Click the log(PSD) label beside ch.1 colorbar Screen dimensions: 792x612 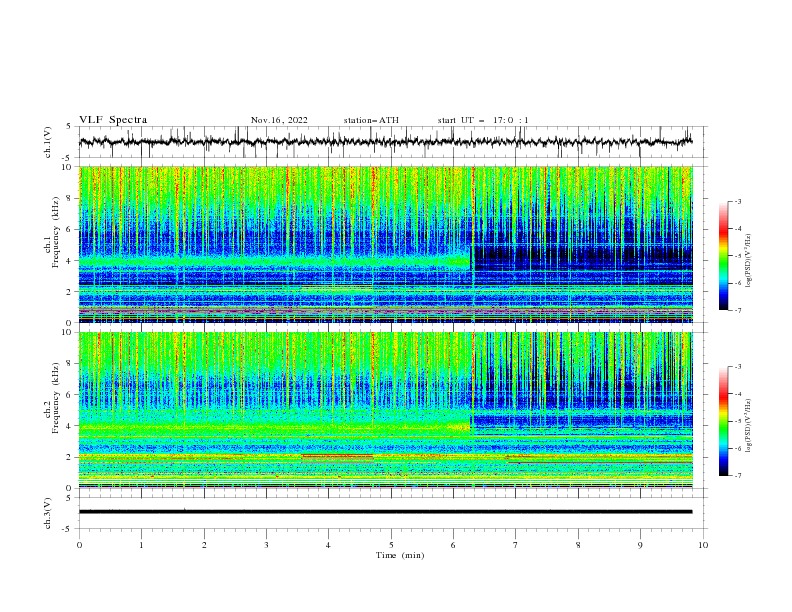(748, 260)
